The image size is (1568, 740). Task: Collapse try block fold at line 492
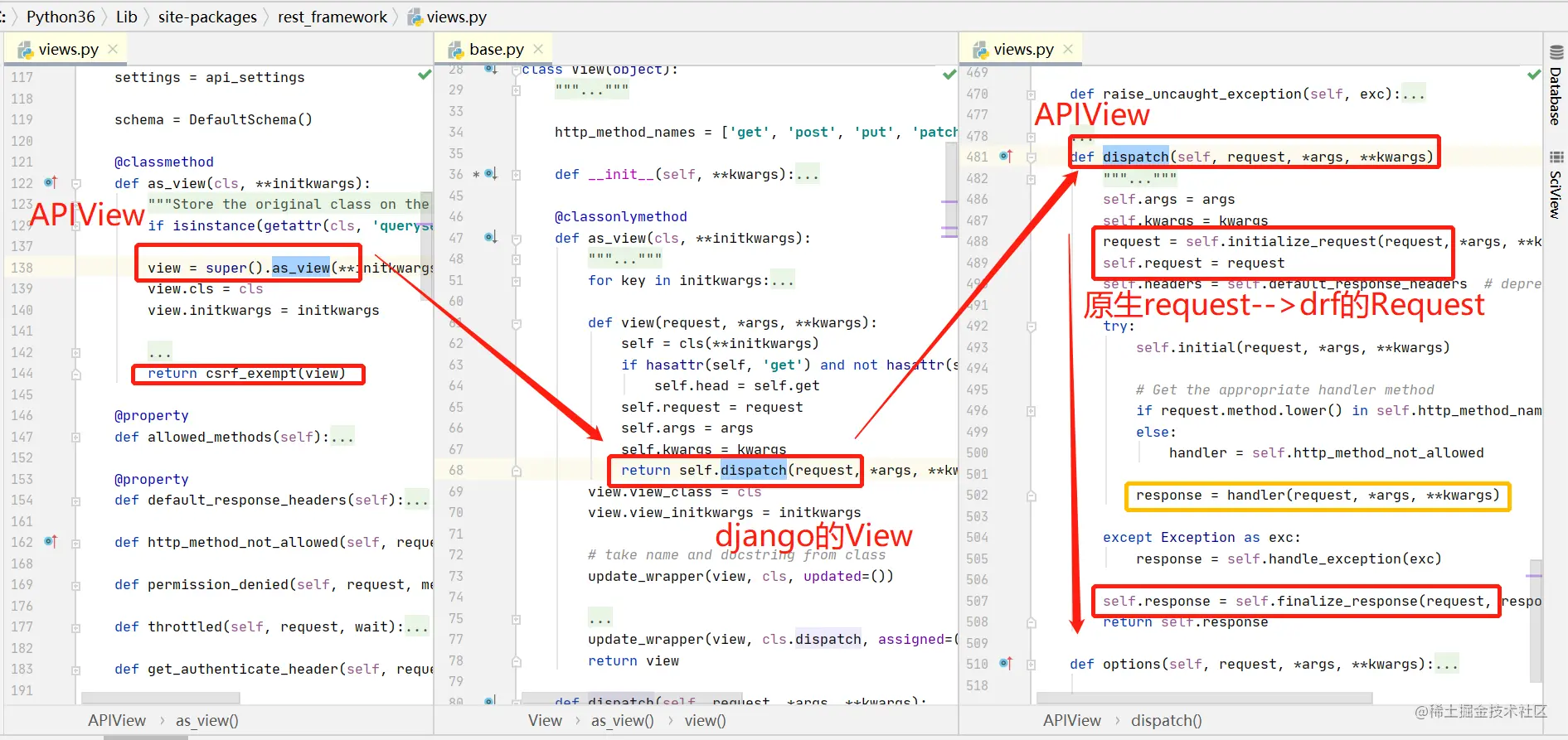[1032, 326]
